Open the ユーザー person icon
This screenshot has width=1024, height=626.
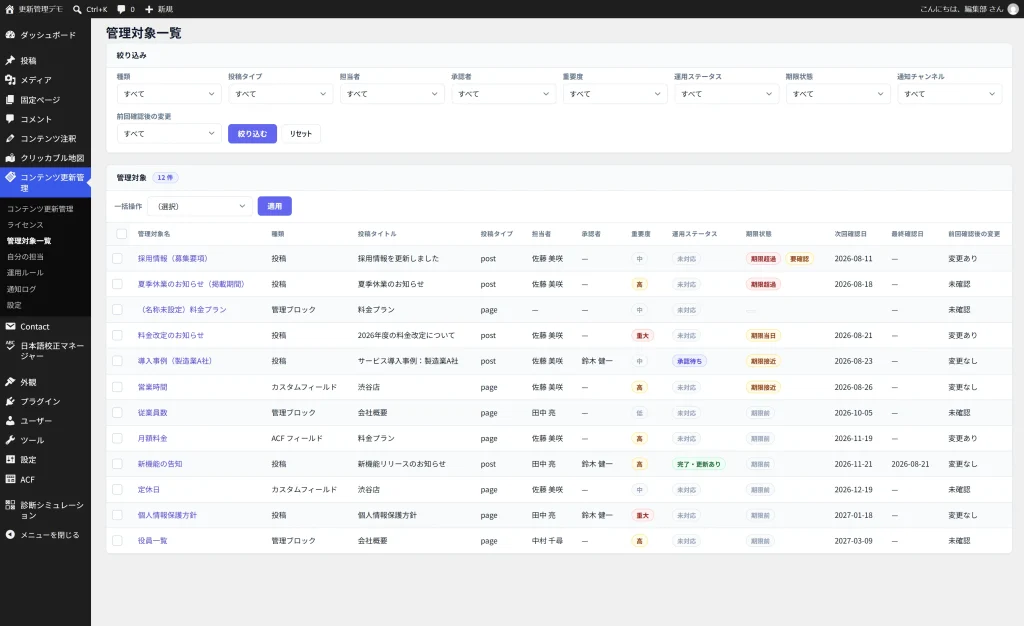coord(10,420)
